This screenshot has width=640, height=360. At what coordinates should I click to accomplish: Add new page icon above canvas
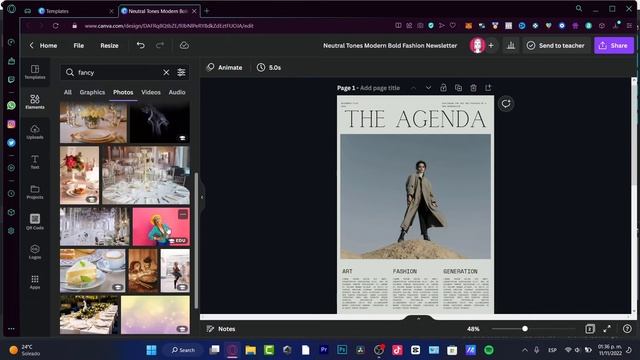pos(488,88)
